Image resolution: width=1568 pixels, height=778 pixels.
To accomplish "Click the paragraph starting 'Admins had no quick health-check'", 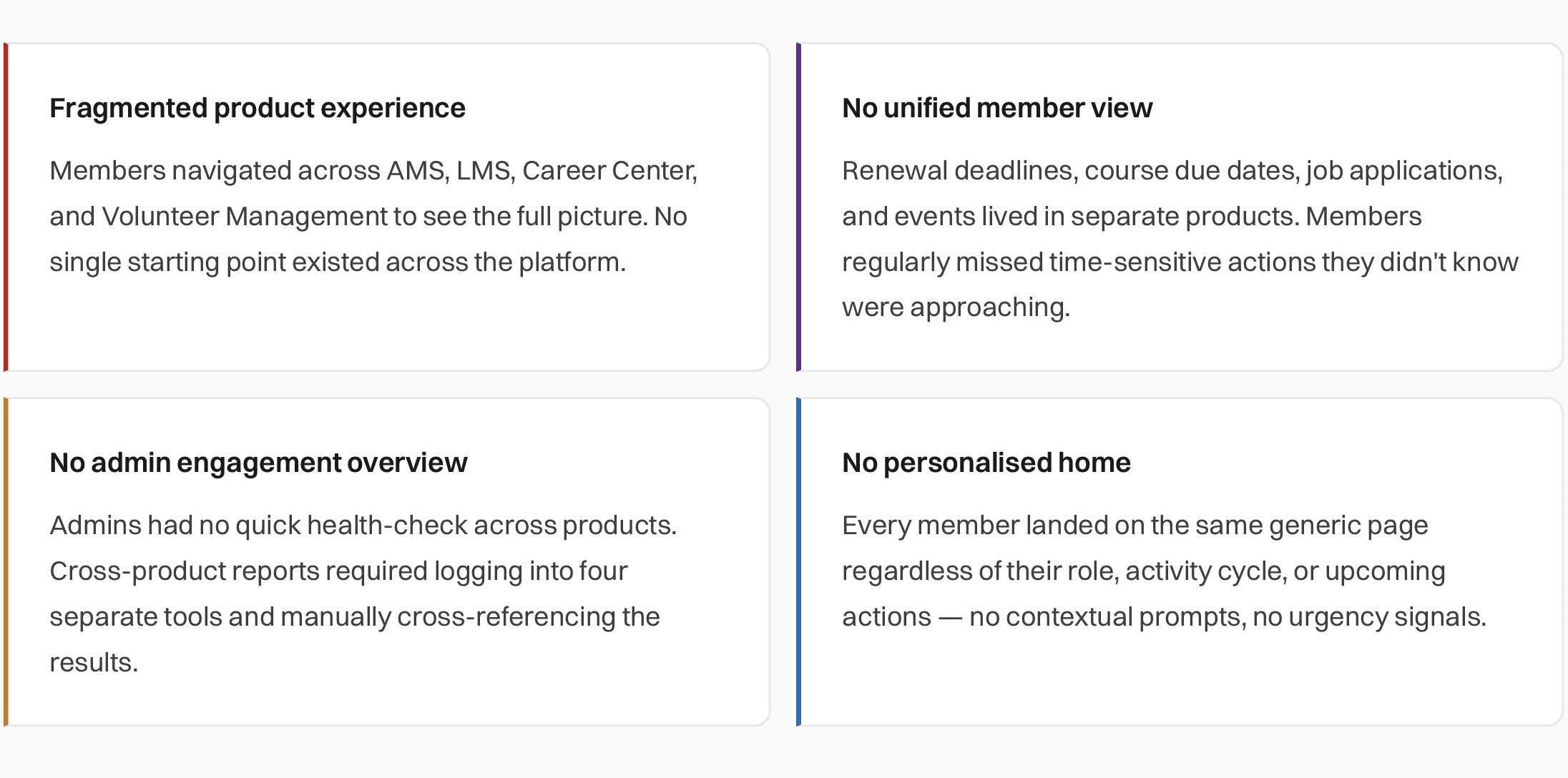I will coord(363,594).
